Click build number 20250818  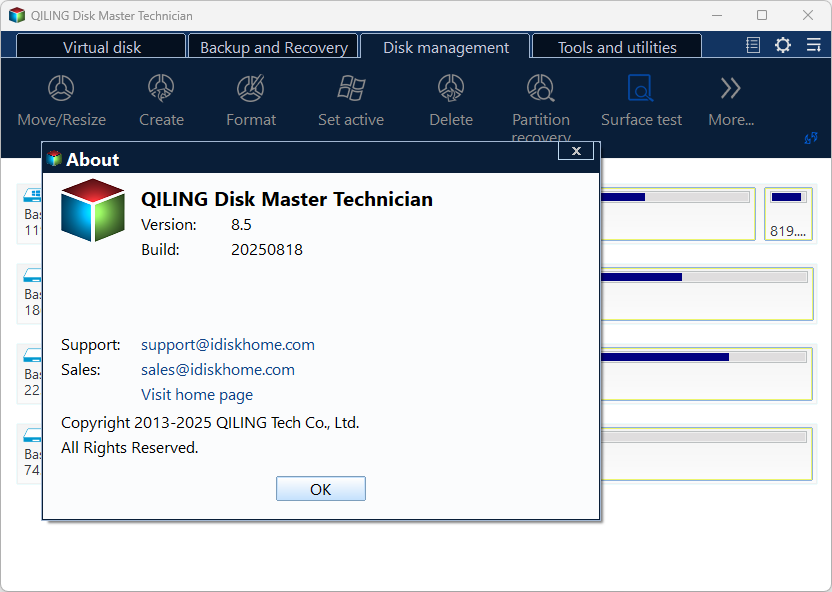(x=266, y=250)
